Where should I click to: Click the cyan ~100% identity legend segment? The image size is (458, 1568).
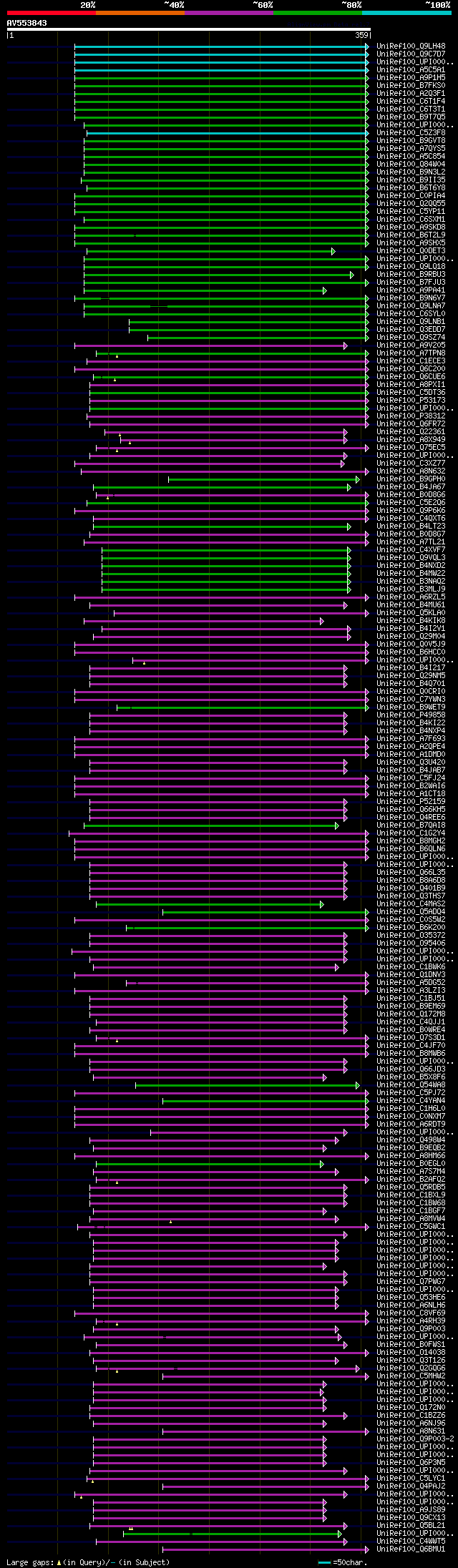(x=406, y=13)
